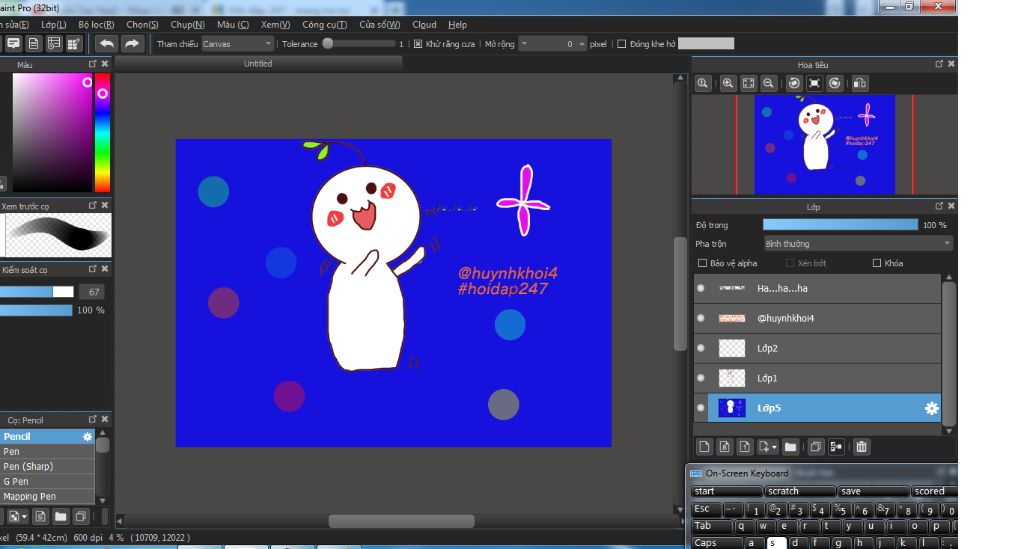Select the Pen (Sharp) brush
Viewport: 1024px width, 549px height.
pos(47,466)
